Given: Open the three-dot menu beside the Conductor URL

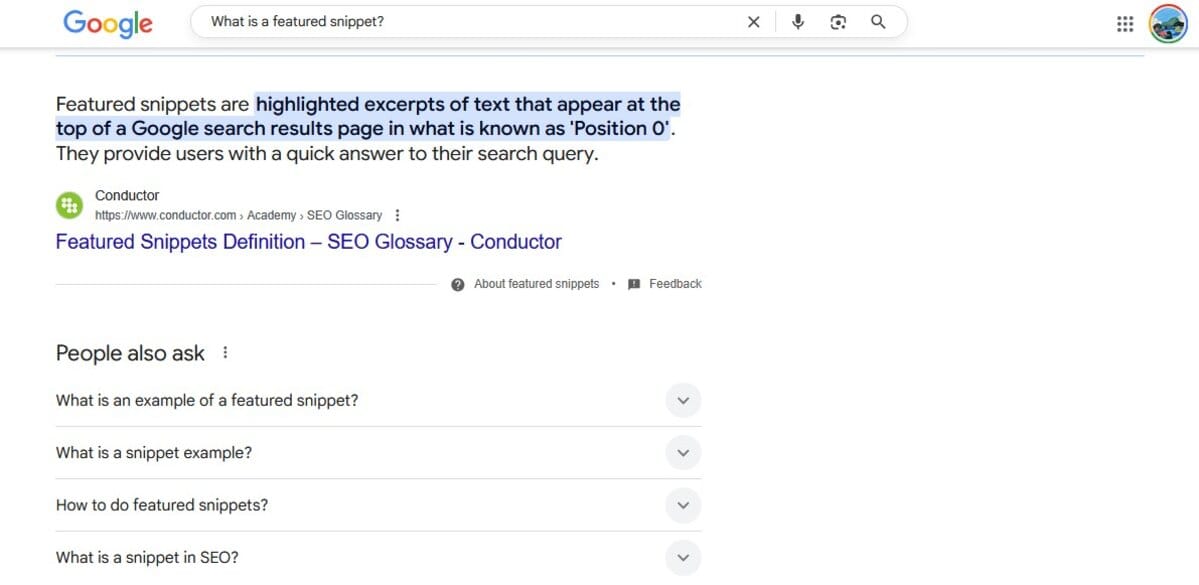Looking at the screenshot, I should coord(397,214).
